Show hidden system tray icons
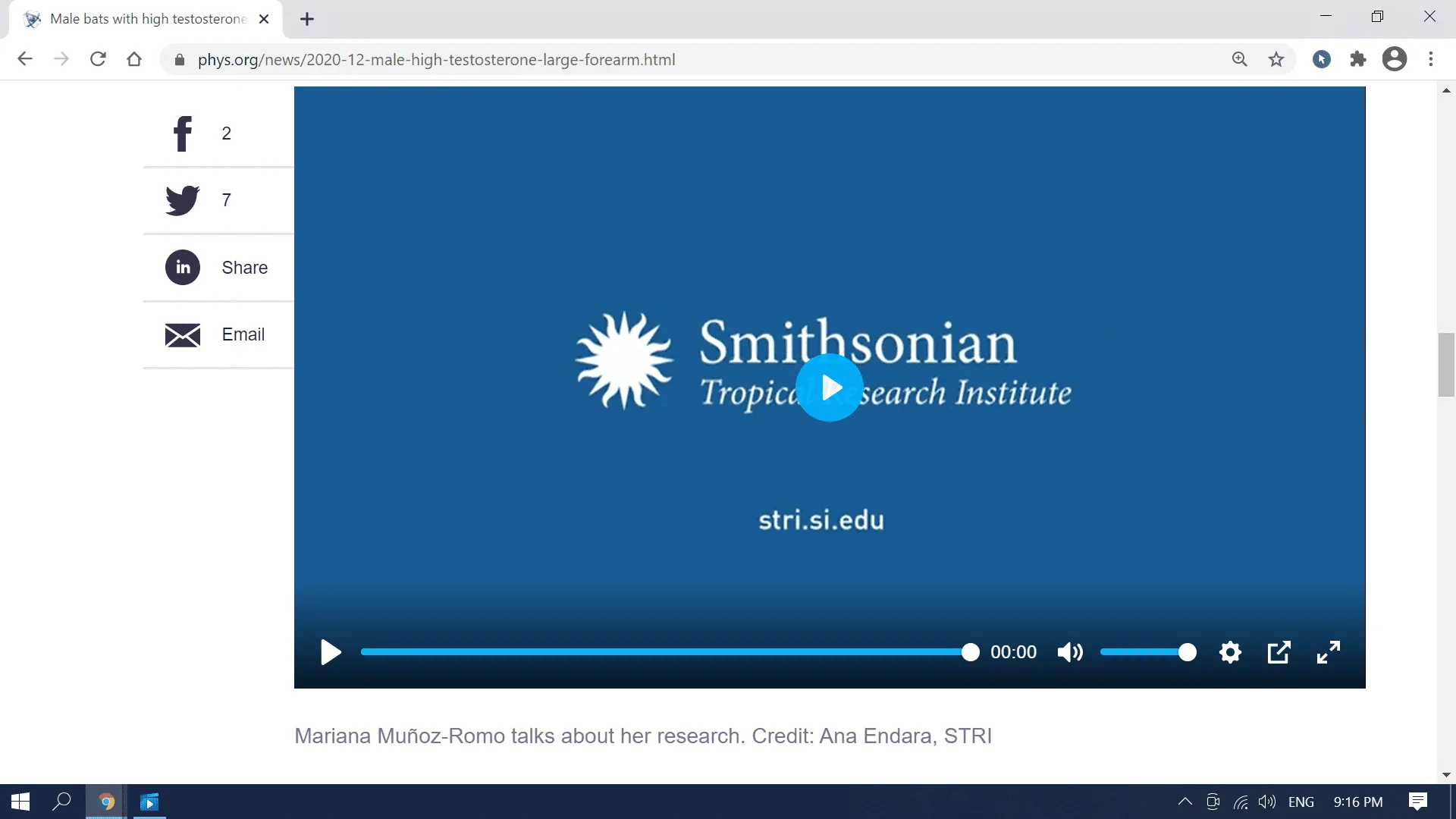 coord(1185,802)
